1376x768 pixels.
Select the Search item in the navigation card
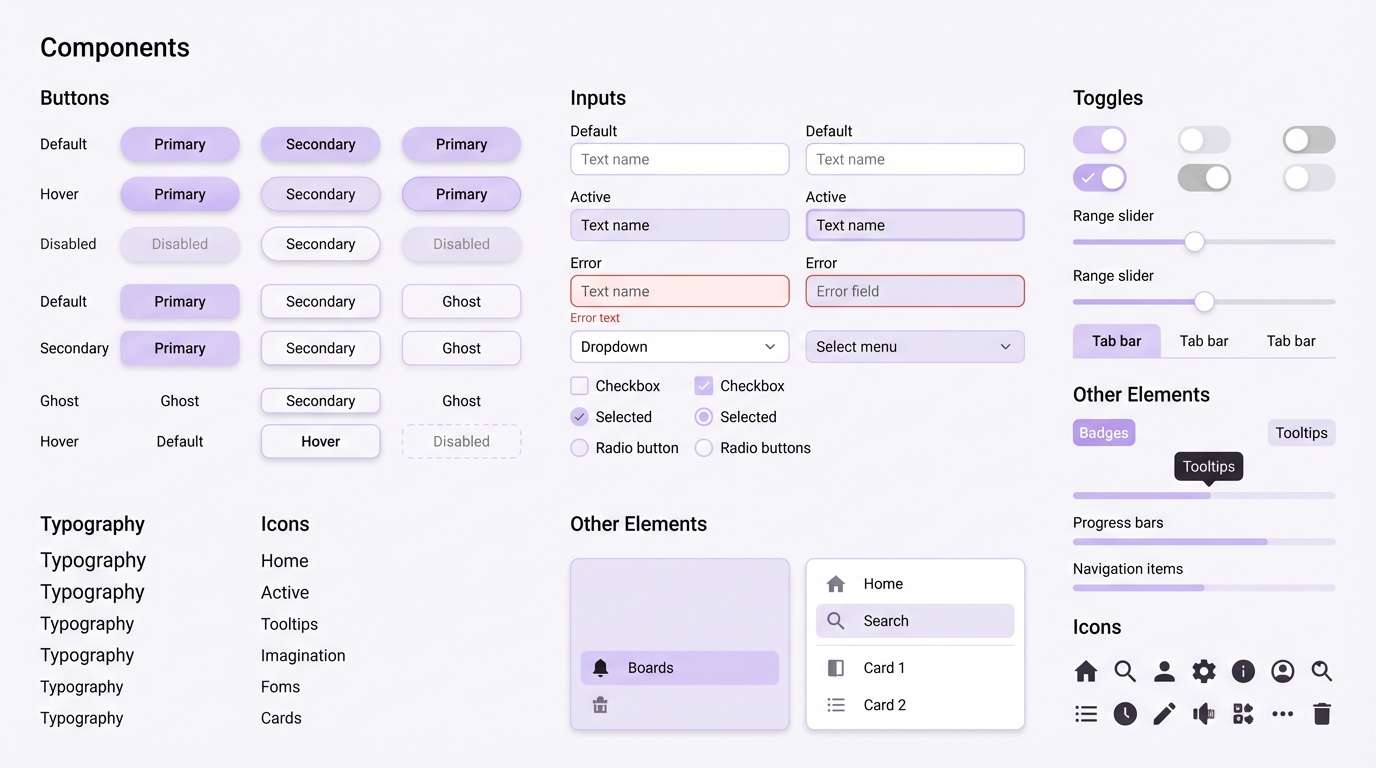914,620
